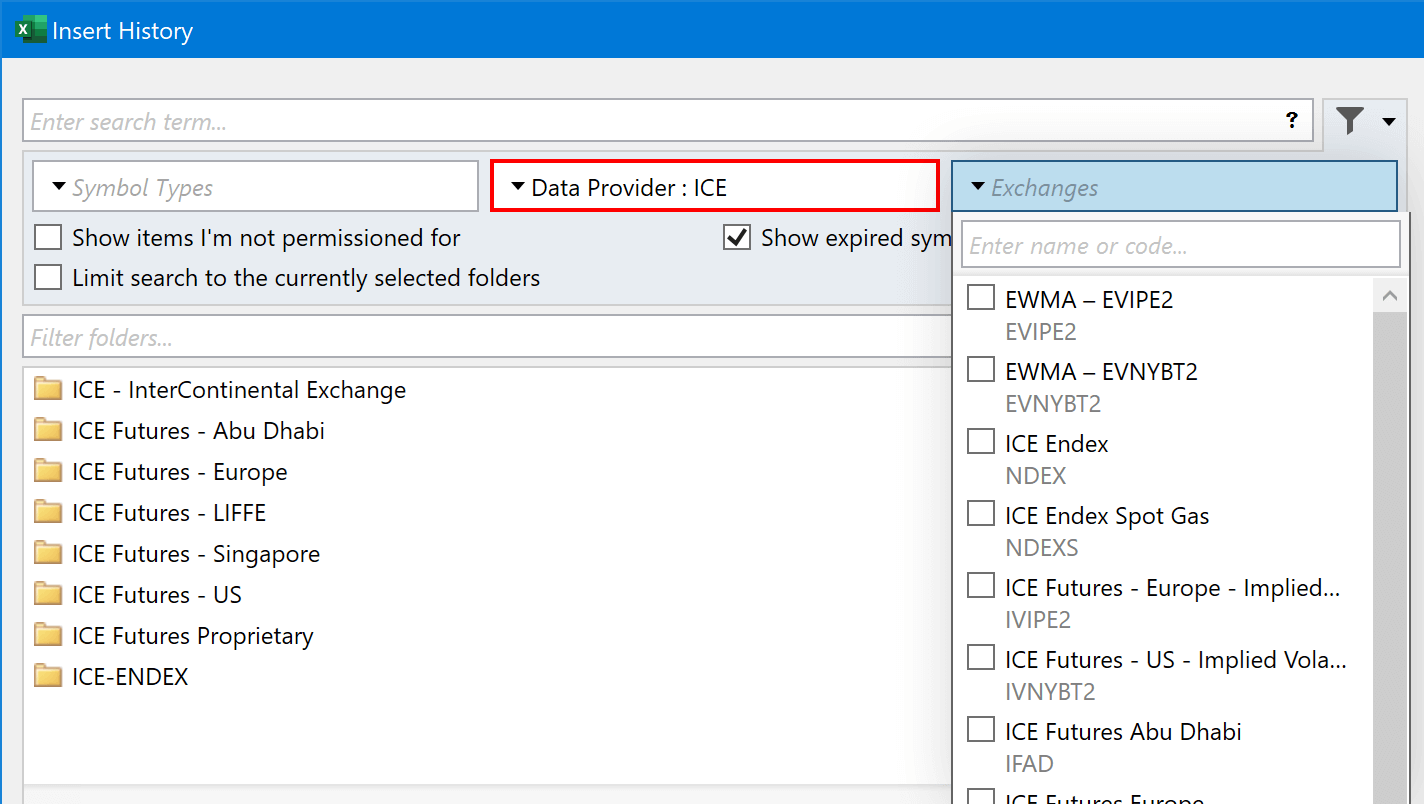The width and height of the screenshot is (1424, 804).
Task: Collapse the Exchanges dropdown
Action: coord(1174,187)
